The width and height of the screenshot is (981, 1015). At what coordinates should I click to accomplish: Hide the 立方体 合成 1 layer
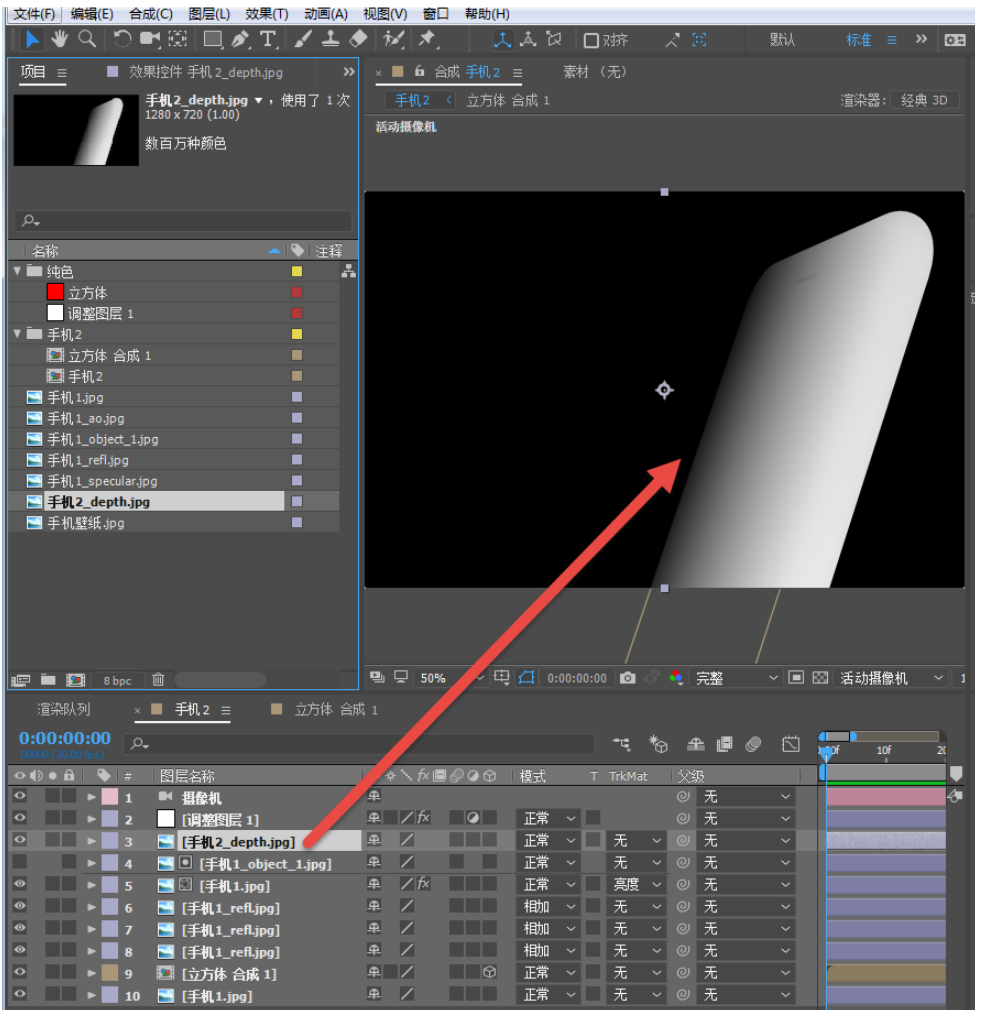pos(20,973)
